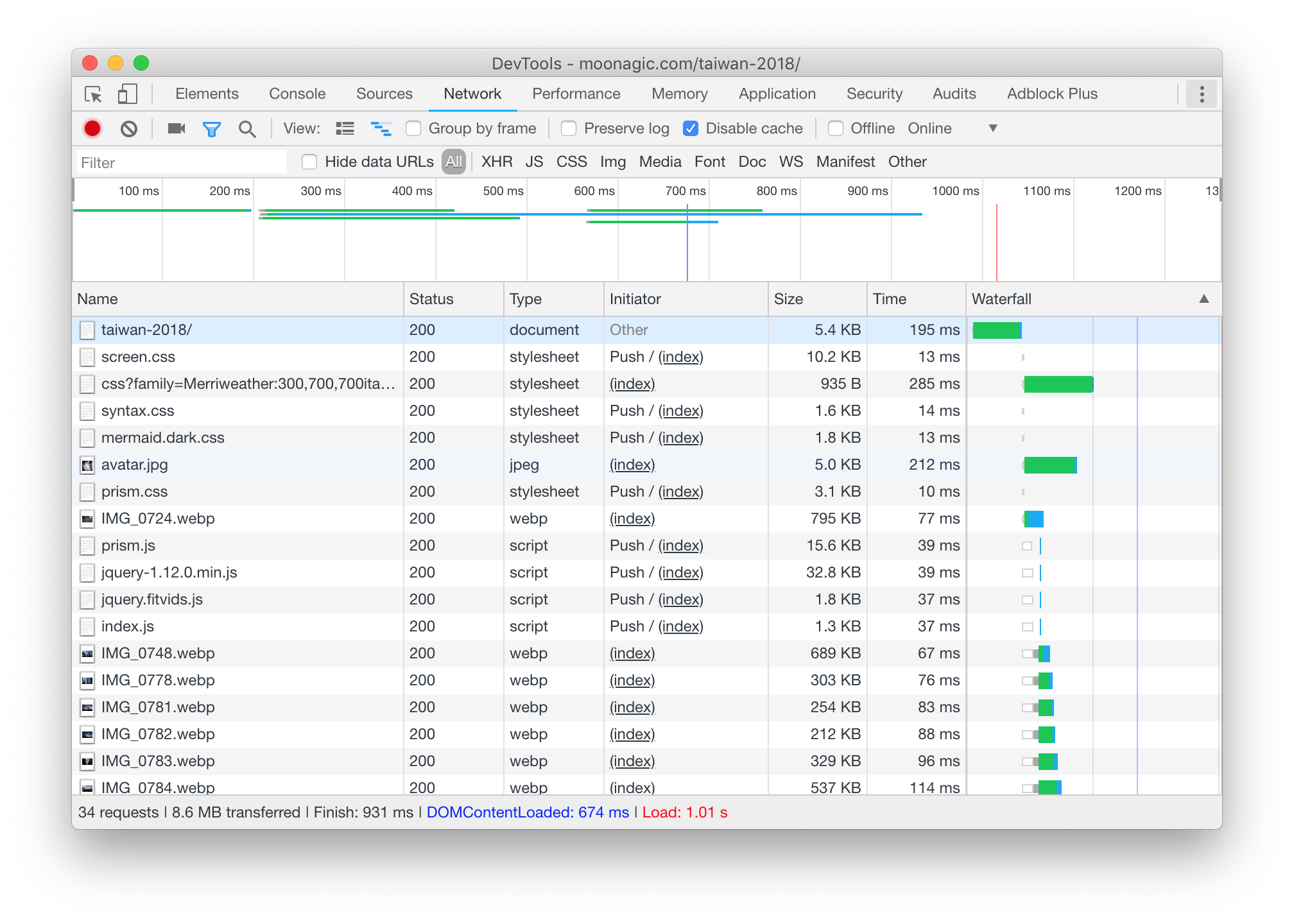Click the show overview waterfall view icon
The image size is (1294, 924).
click(x=381, y=128)
